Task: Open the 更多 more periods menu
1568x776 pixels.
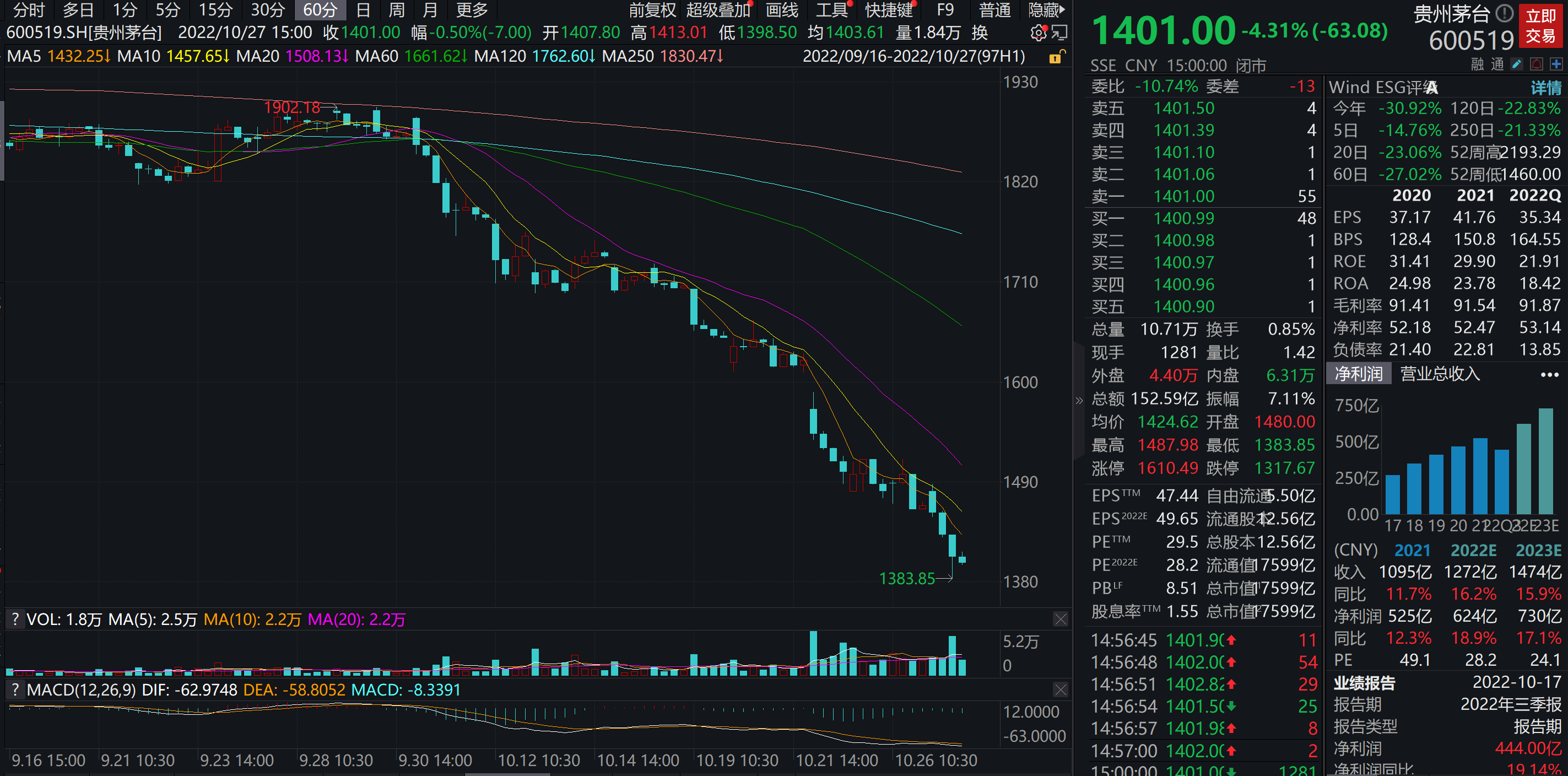Action: tap(472, 10)
